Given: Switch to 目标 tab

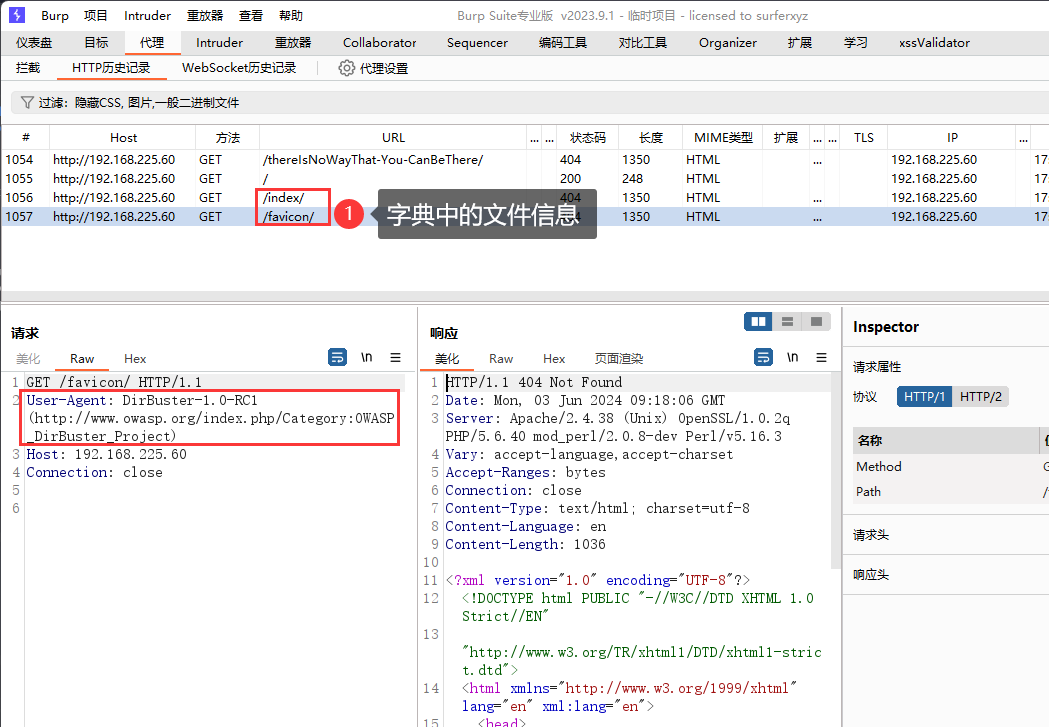Looking at the screenshot, I should pyautogui.click(x=96, y=43).
